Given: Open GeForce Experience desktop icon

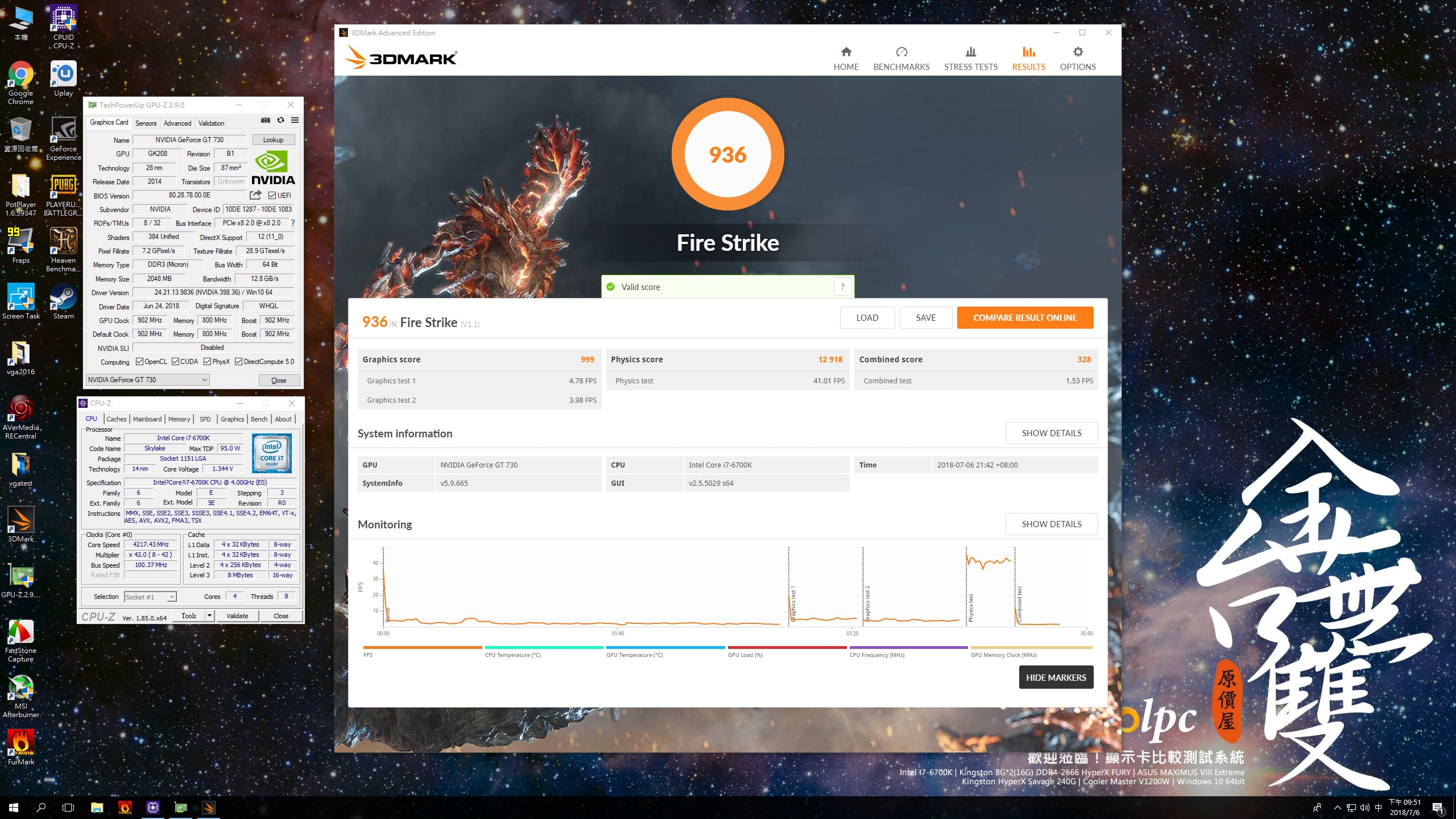Looking at the screenshot, I should [x=63, y=139].
